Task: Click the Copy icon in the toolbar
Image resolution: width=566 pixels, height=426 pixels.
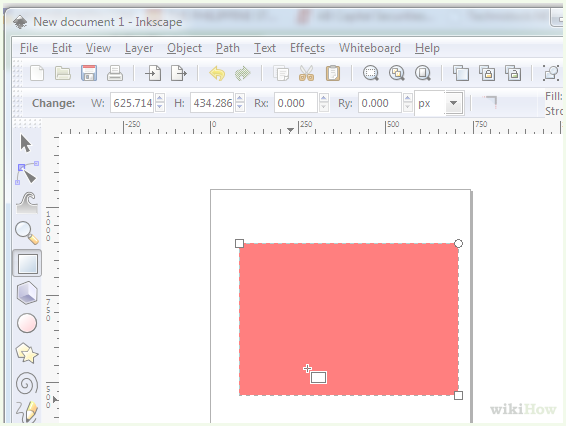Action: pos(281,73)
